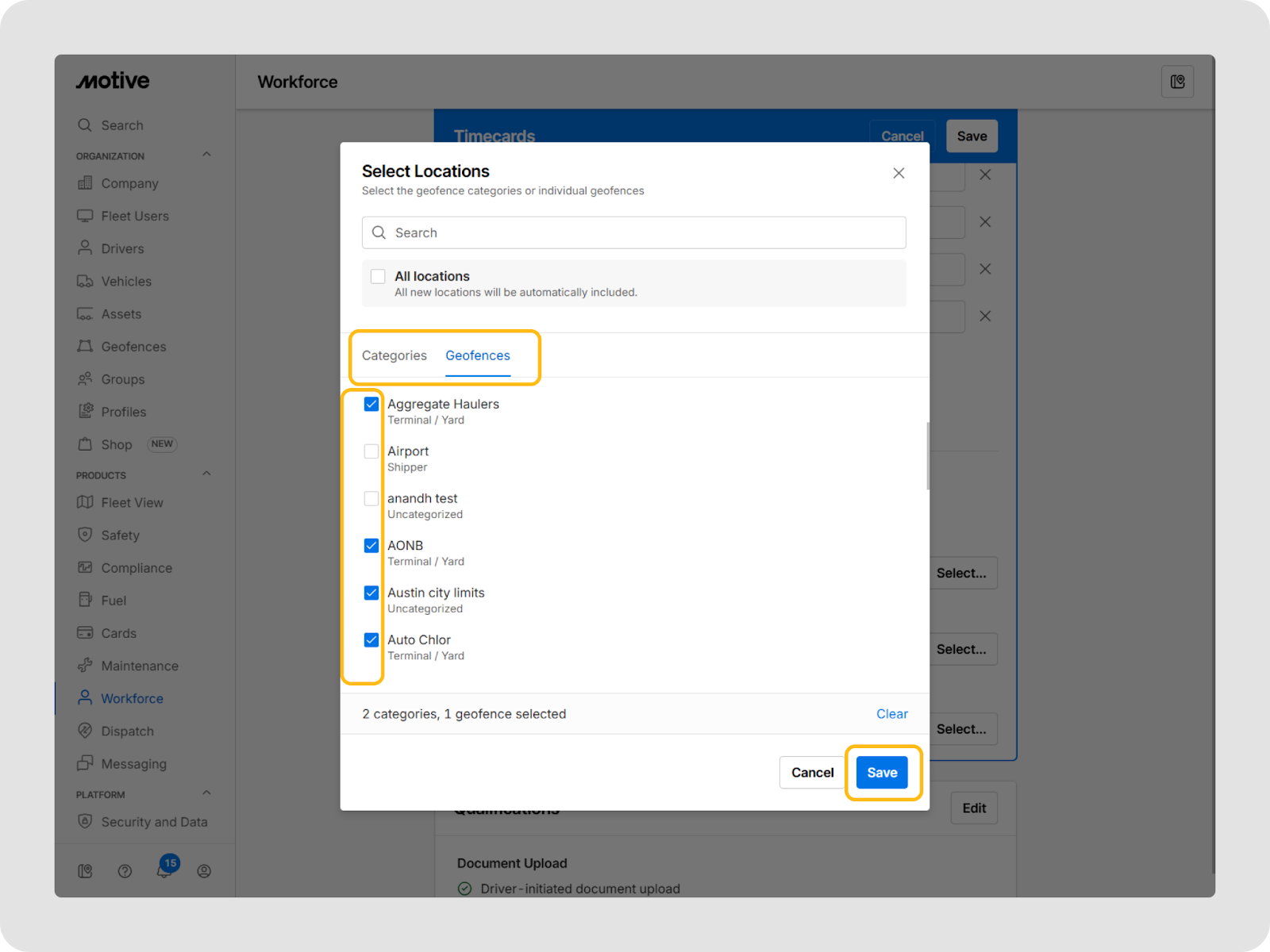Uncheck the Aggregate Haulers geofence
Image resolution: width=1270 pixels, height=952 pixels.
point(371,405)
